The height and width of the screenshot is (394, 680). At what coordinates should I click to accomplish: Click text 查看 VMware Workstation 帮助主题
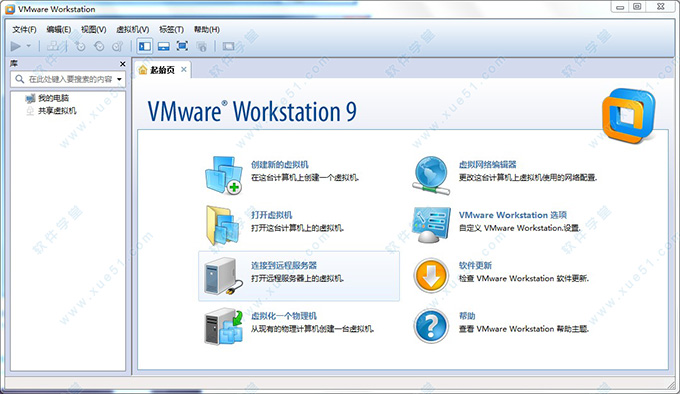point(524,329)
